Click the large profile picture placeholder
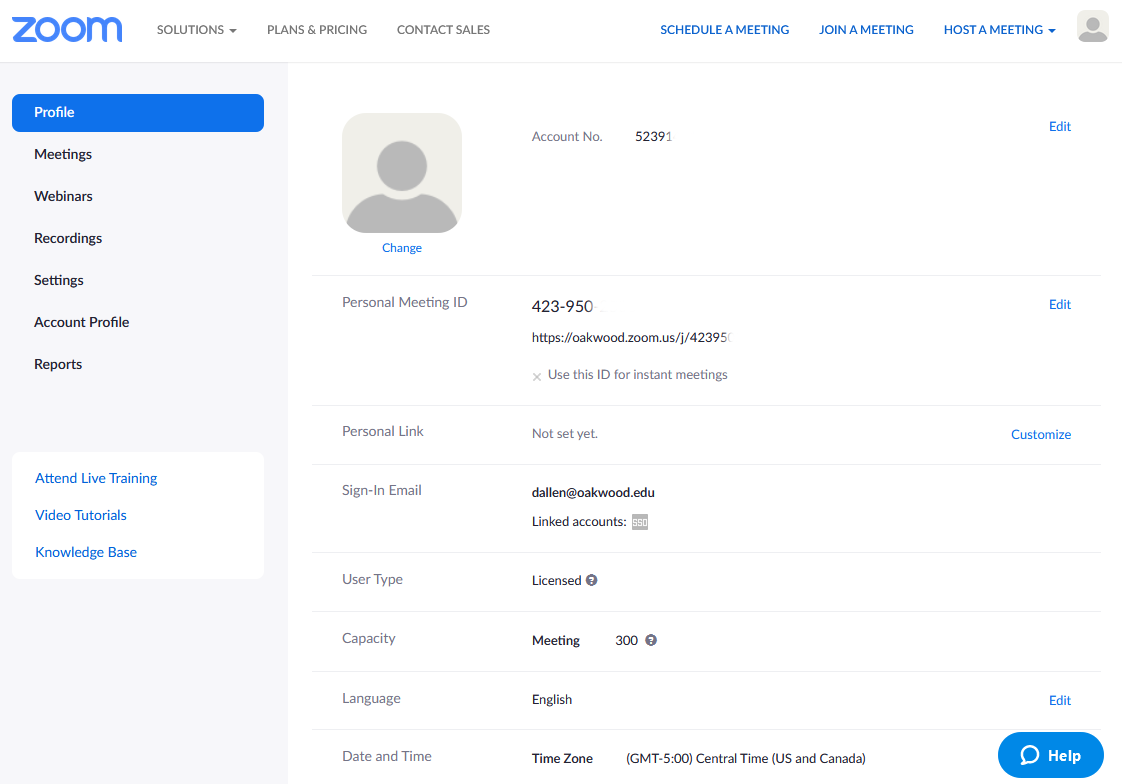Image resolution: width=1122 pixels, height=784 pixels. pyautogui.click(x=401, y=173)
